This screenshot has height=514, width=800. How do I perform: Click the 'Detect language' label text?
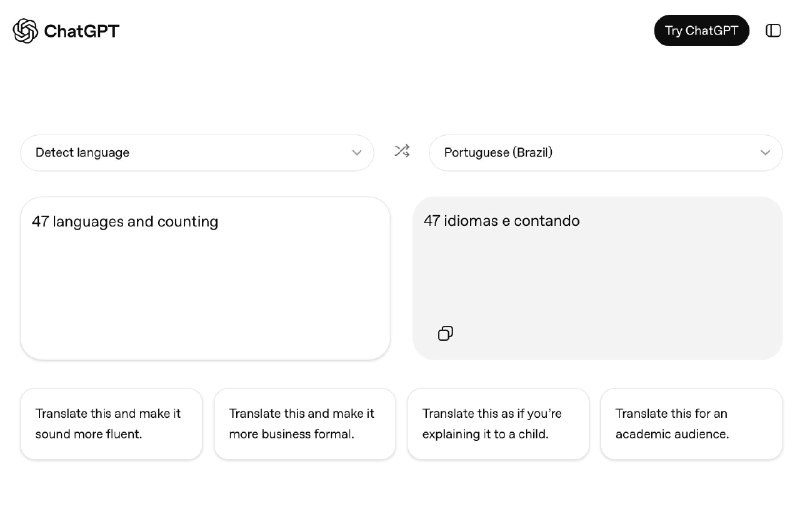point(82,153)
